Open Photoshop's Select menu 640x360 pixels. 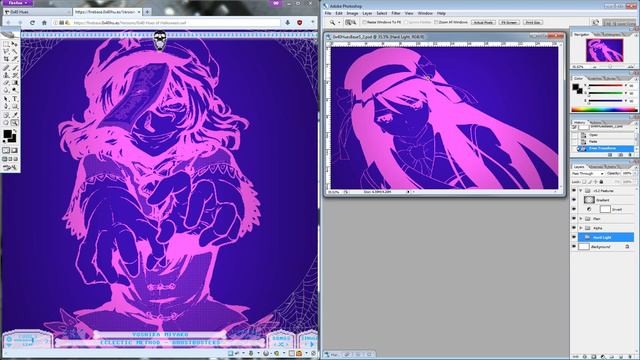click(x=382, y=13)
